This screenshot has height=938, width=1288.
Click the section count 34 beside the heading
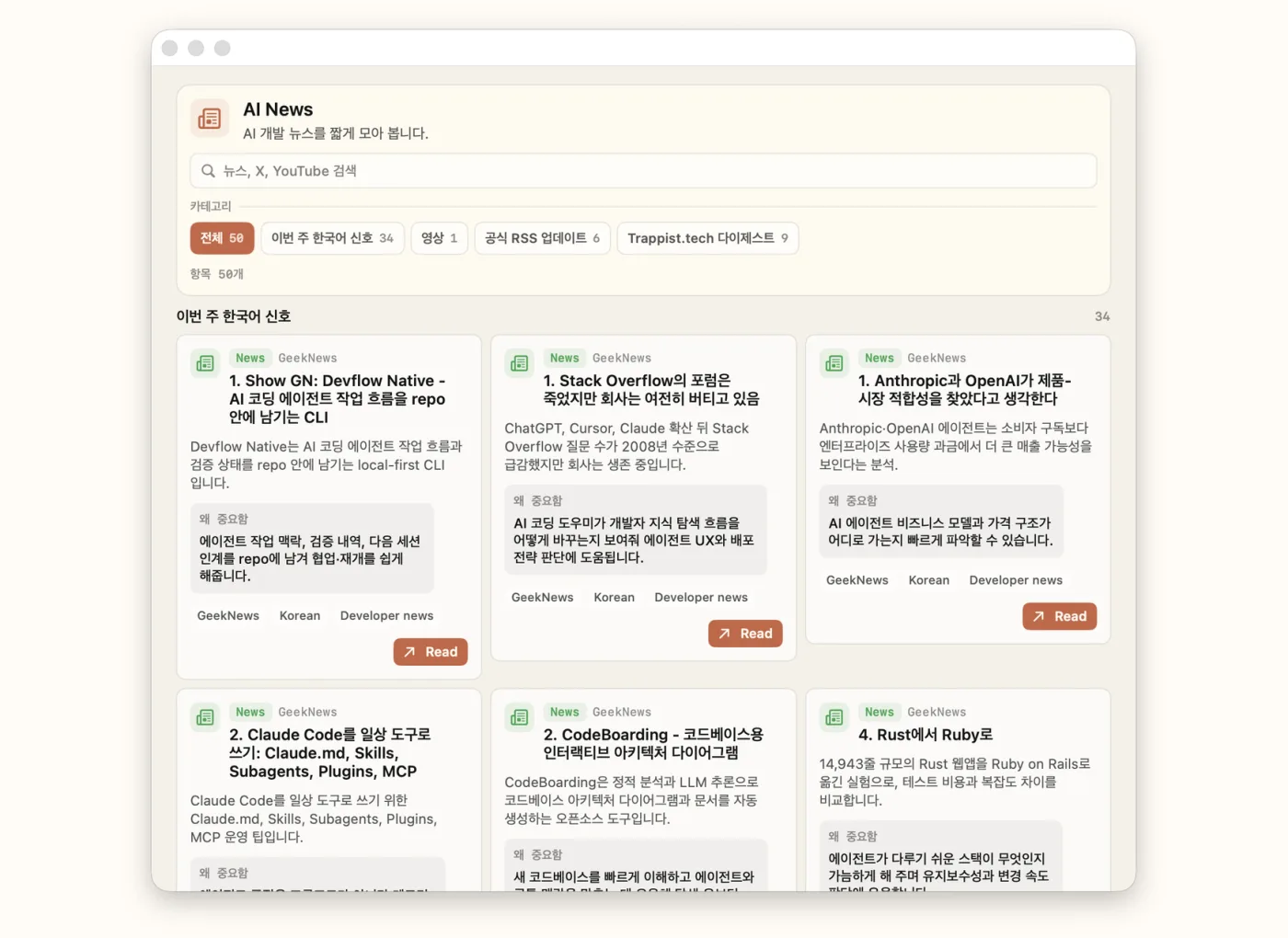[1102, 316]
